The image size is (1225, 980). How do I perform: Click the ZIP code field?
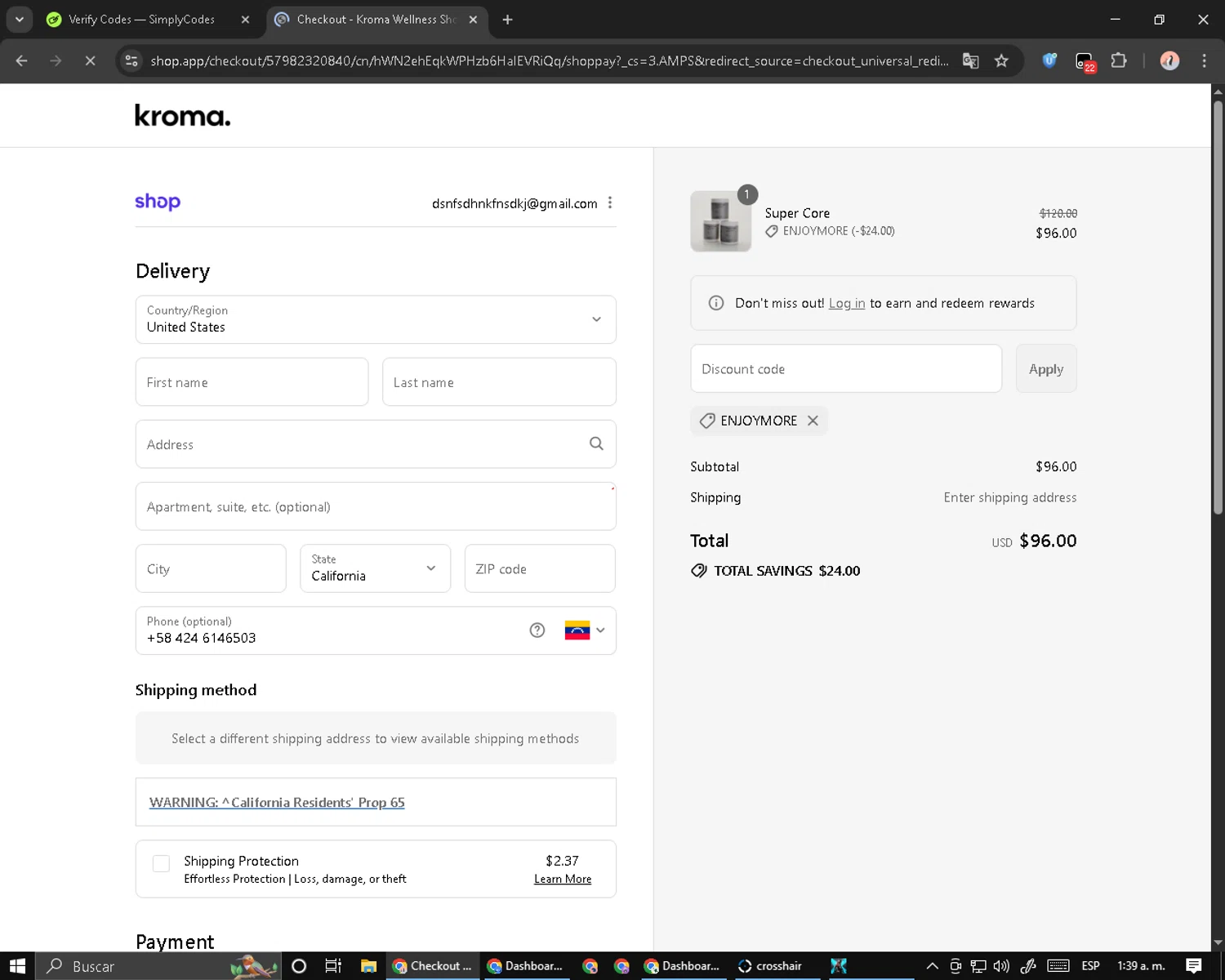[x=540, y=568]
